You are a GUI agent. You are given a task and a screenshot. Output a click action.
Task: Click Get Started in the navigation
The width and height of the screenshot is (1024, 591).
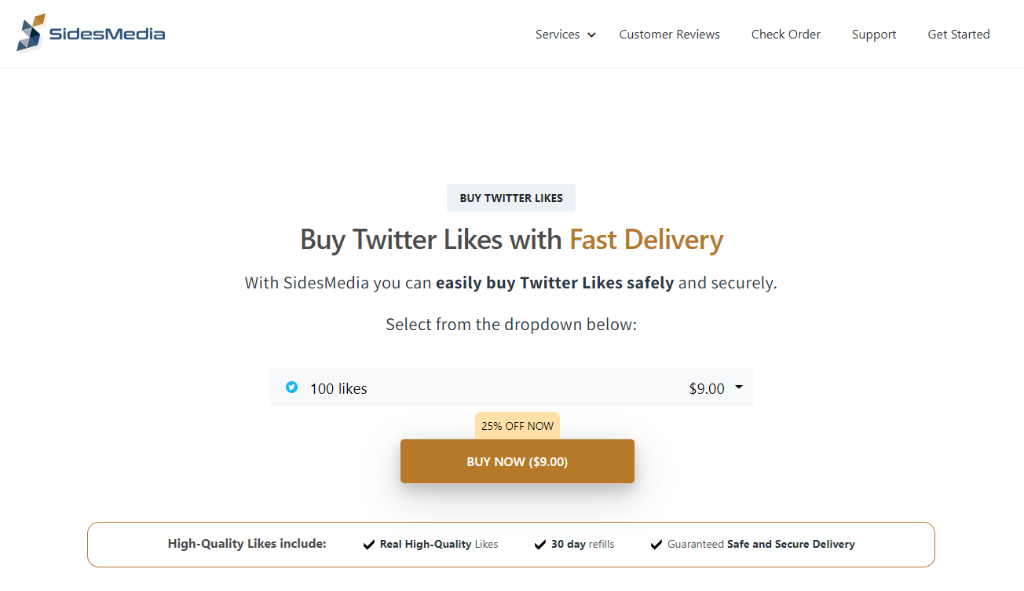959,35
